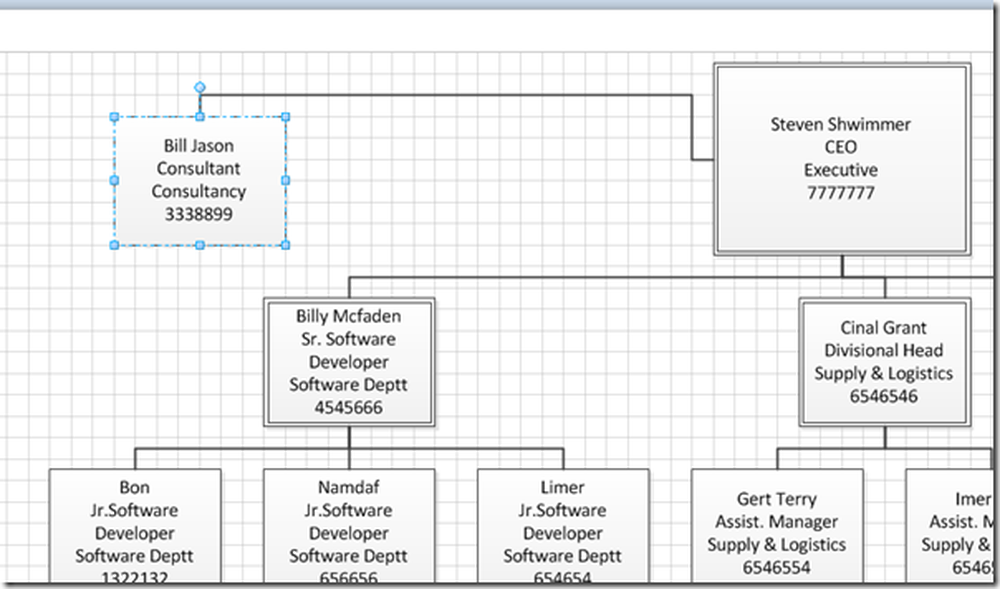This screenshot has width=1000, height=589.
Task: Click the CEO title text
Action: 841,147
